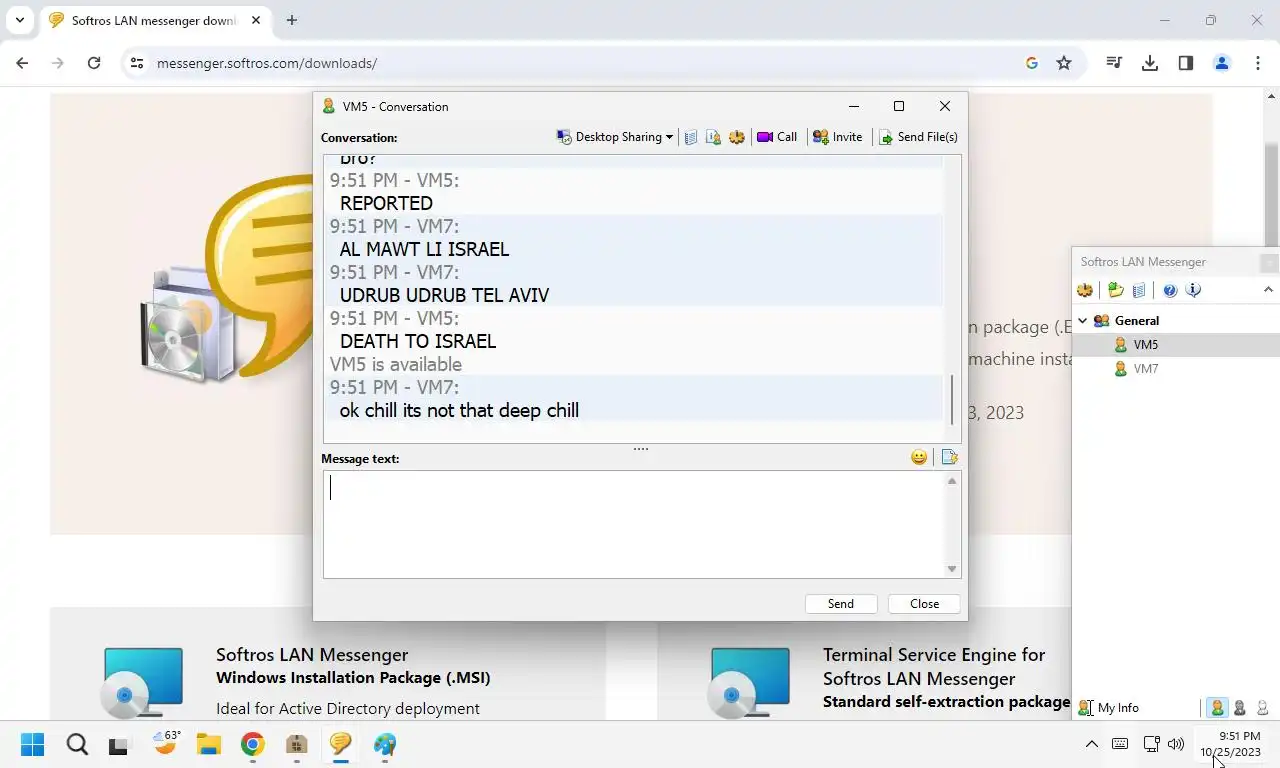The width and height of the screenshot is (1280, 768).
Task: Select the Softros LAN messenger download tab
Action: coord(155,20)
